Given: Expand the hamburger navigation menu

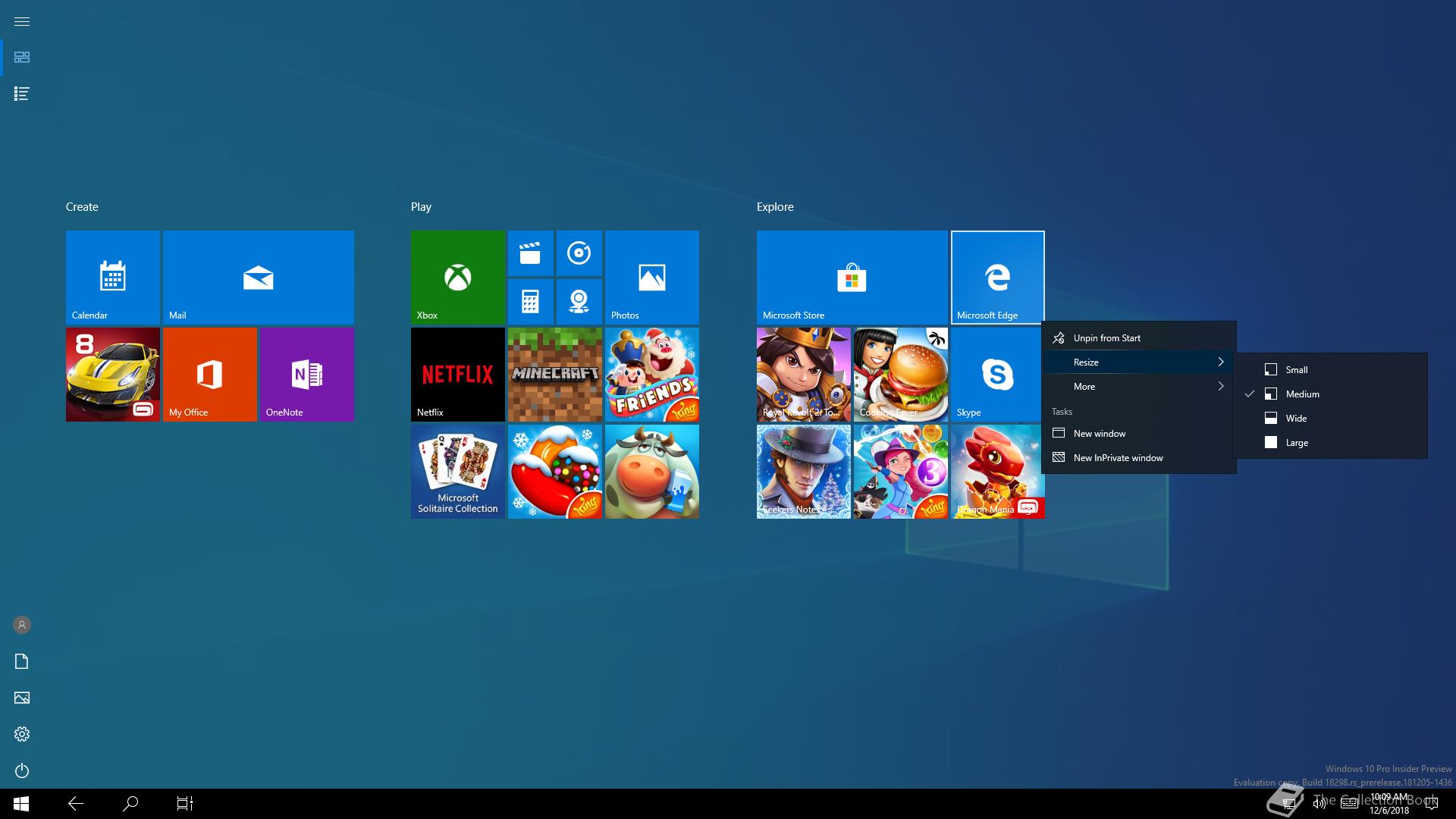Looking at the screenshot, I should pyautogui.click(x=22, y=21).
